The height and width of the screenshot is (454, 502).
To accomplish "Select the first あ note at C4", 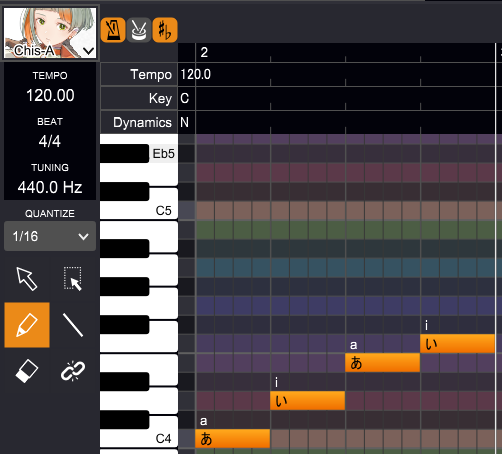I will coord(233,439).
